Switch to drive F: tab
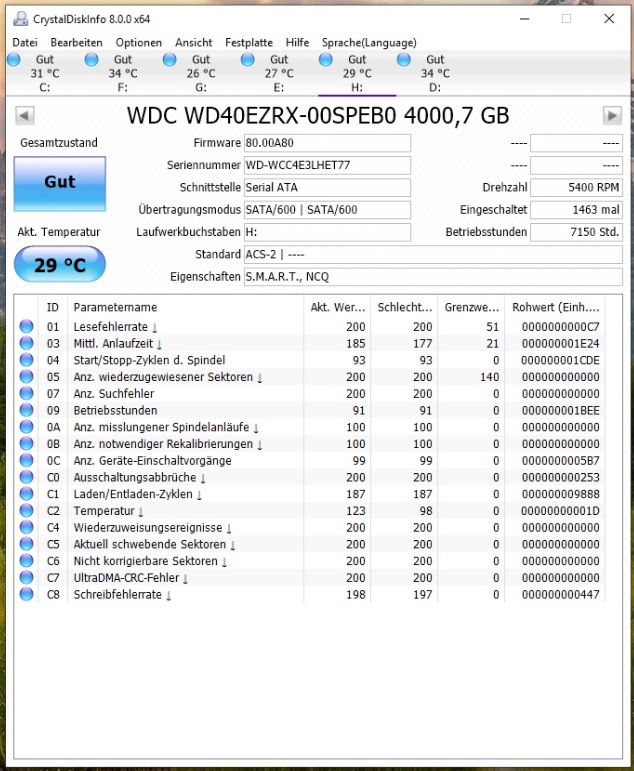 (123, 73)
